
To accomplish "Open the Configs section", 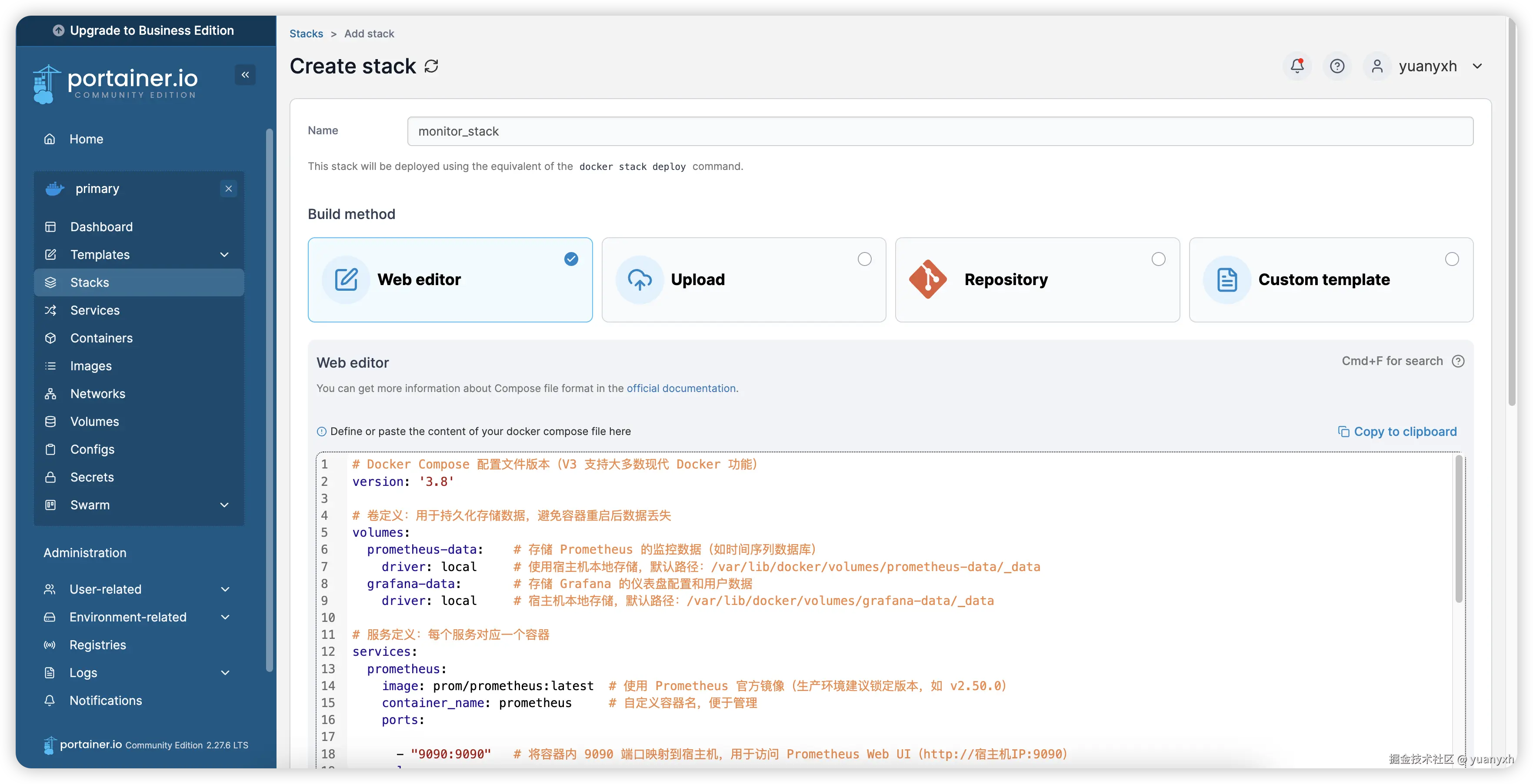I will coord(92,449).
